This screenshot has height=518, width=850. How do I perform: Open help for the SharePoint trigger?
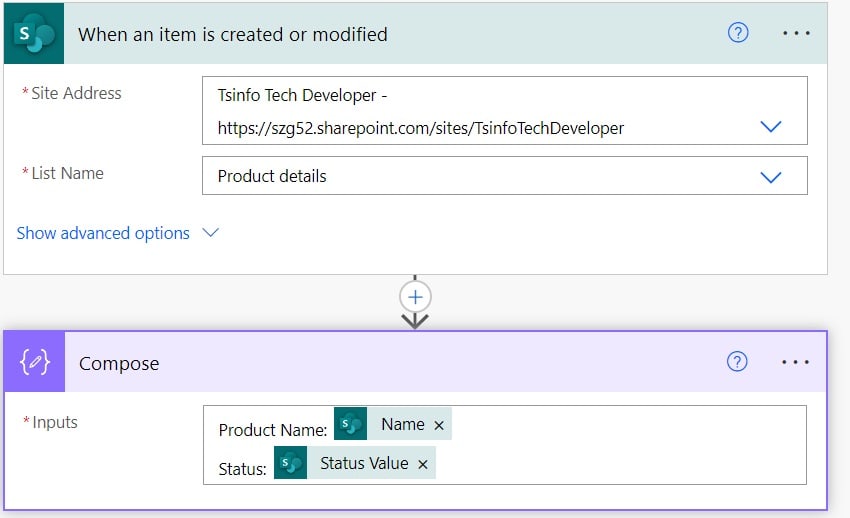738,33
